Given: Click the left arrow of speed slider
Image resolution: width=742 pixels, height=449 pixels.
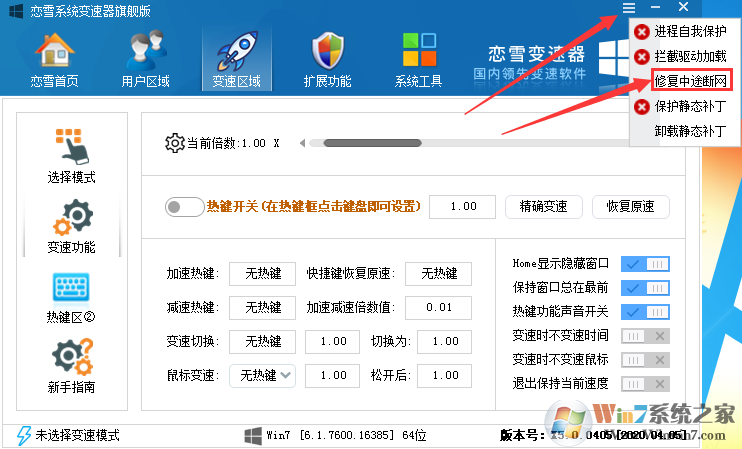Looking at the screenshot, I should 302,143.
